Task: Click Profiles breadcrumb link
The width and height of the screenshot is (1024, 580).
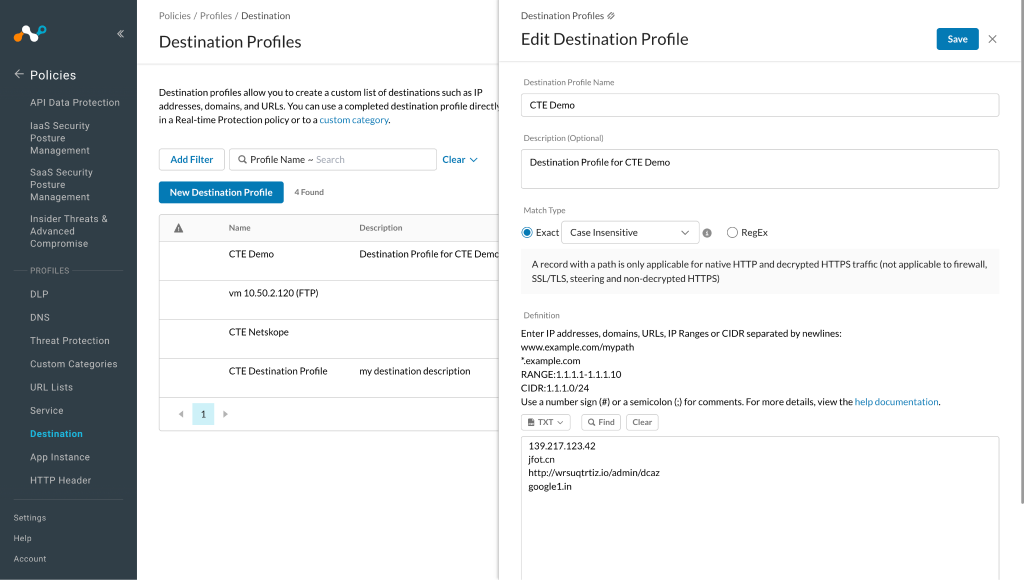Action: pos(216,16)
